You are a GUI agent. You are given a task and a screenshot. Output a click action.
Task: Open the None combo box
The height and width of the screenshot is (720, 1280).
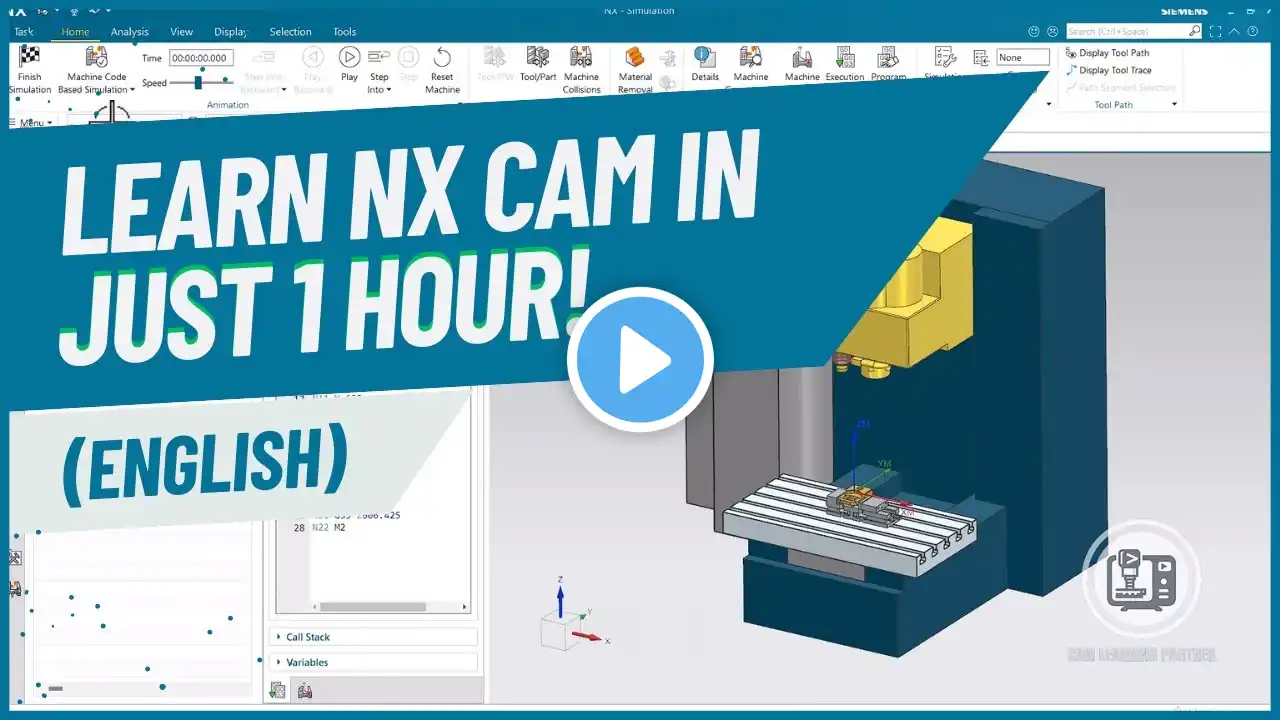click(1023, 58)
